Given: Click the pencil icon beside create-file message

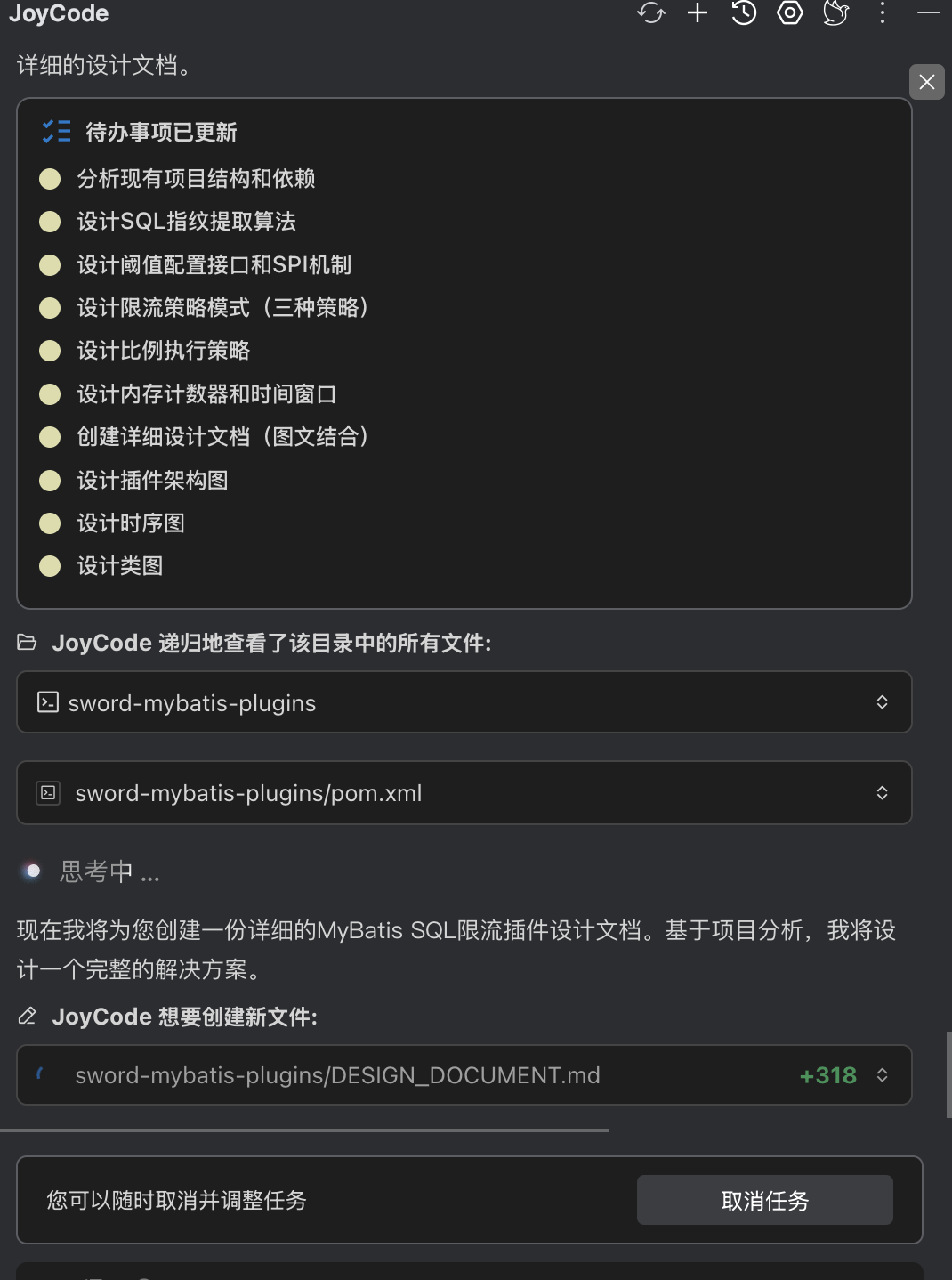Looking at the screenshot, I should coord(28,1016).
